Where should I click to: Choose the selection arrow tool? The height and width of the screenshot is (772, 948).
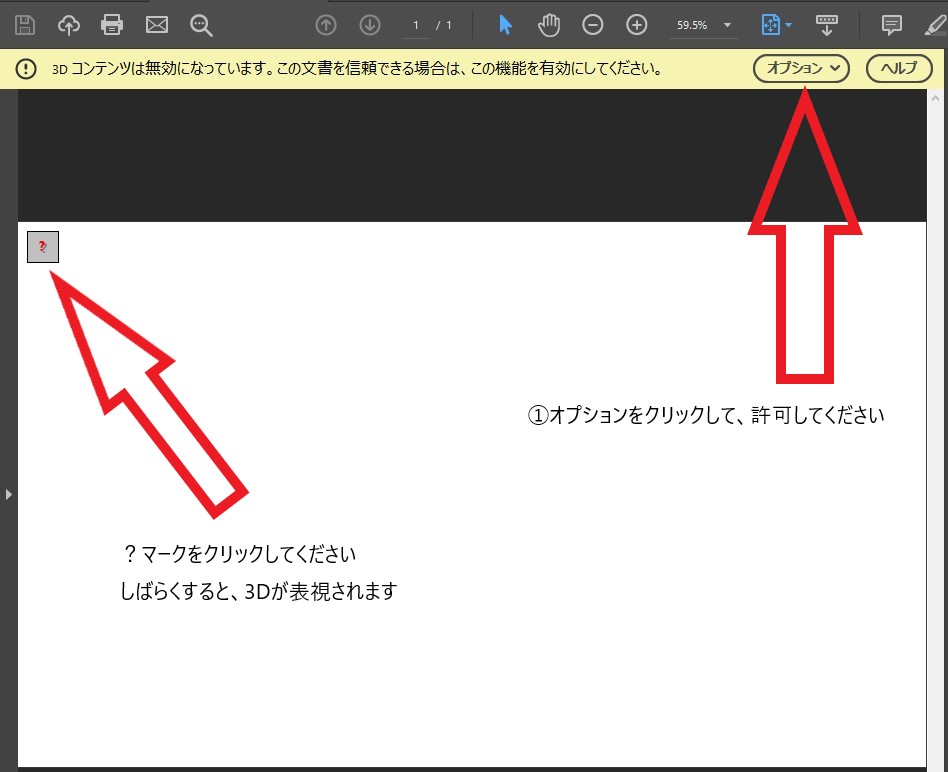tap(505, 25)
